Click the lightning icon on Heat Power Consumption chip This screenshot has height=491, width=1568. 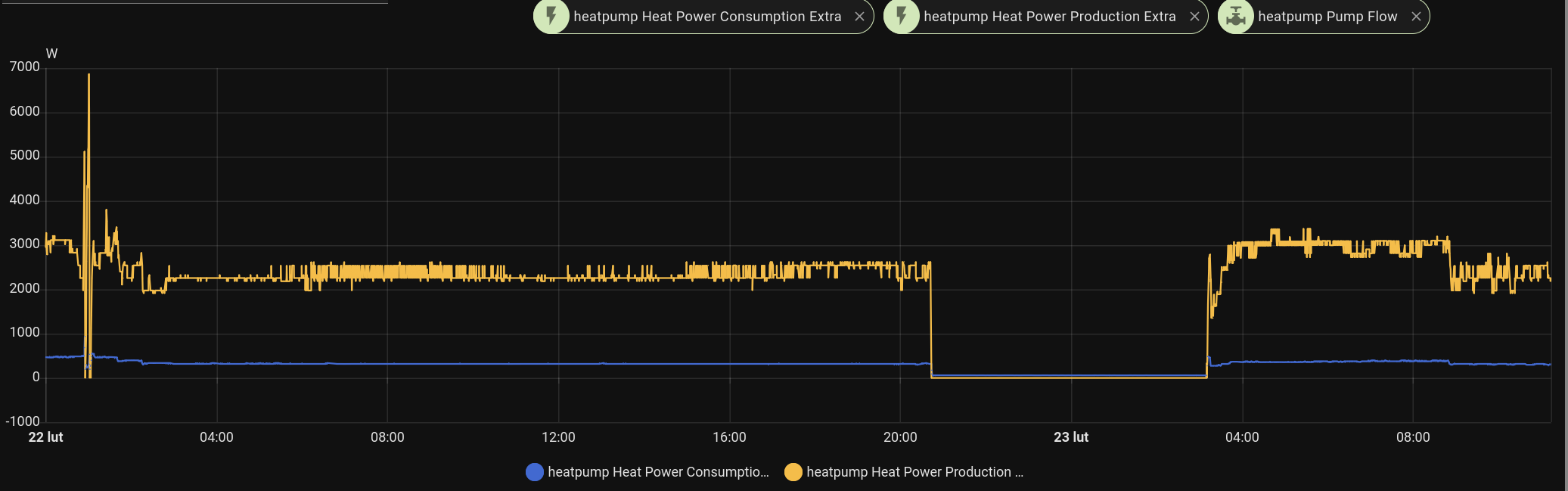point(551,17)
